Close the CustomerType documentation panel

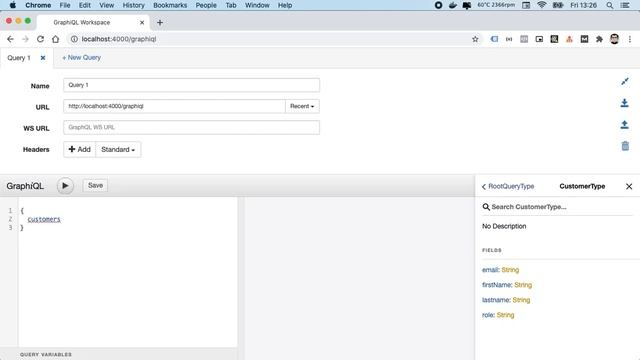point(629,186)
